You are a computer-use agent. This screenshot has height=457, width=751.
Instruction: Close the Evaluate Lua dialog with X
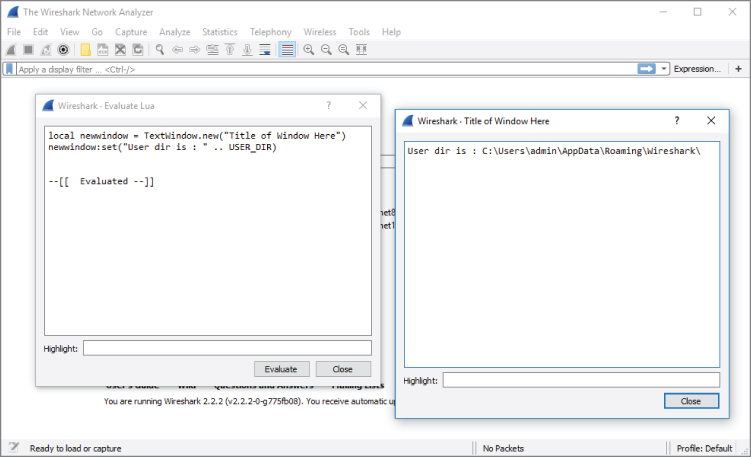tap(363, 105)
